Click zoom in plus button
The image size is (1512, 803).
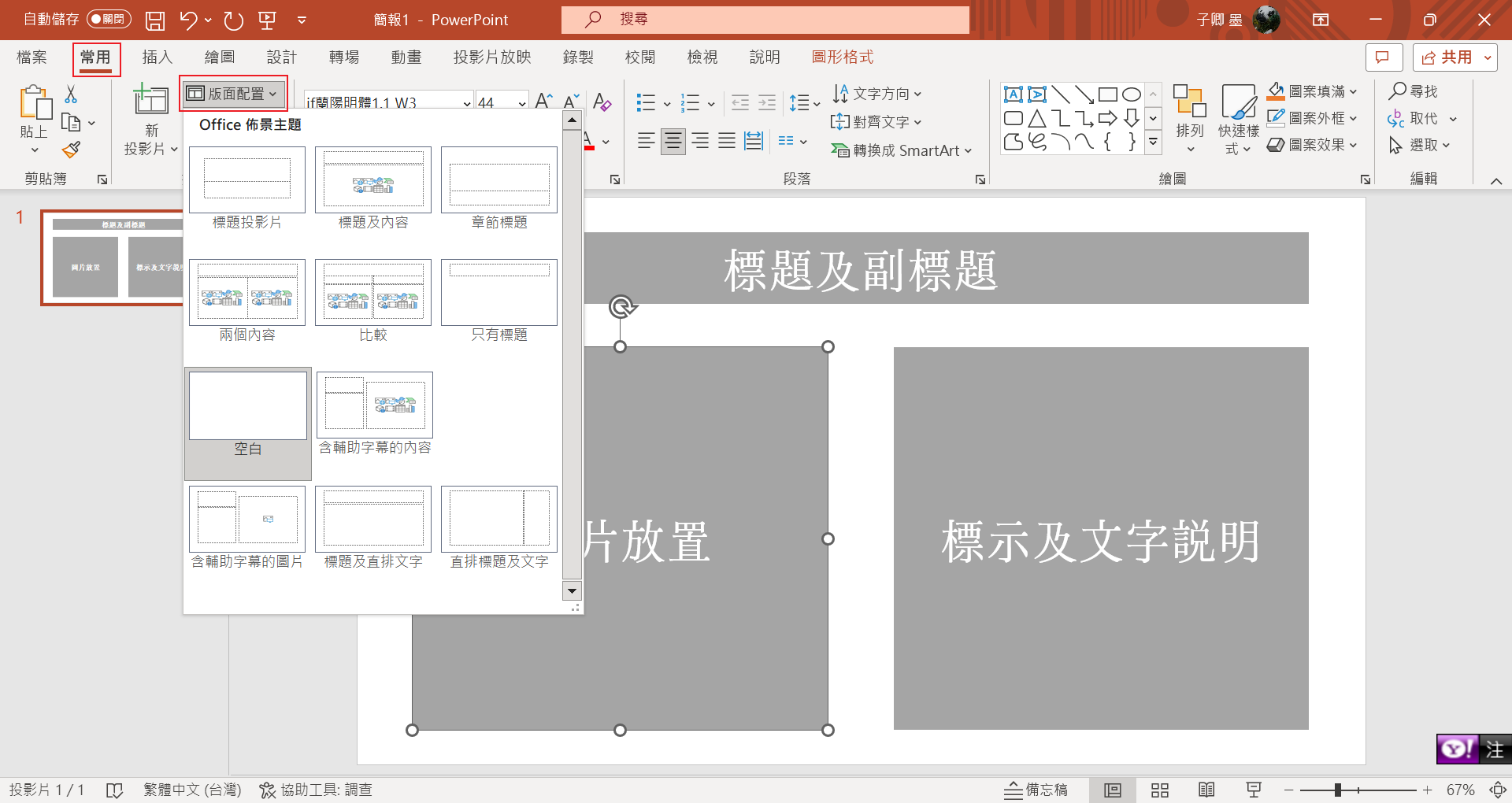(1427, 790)
